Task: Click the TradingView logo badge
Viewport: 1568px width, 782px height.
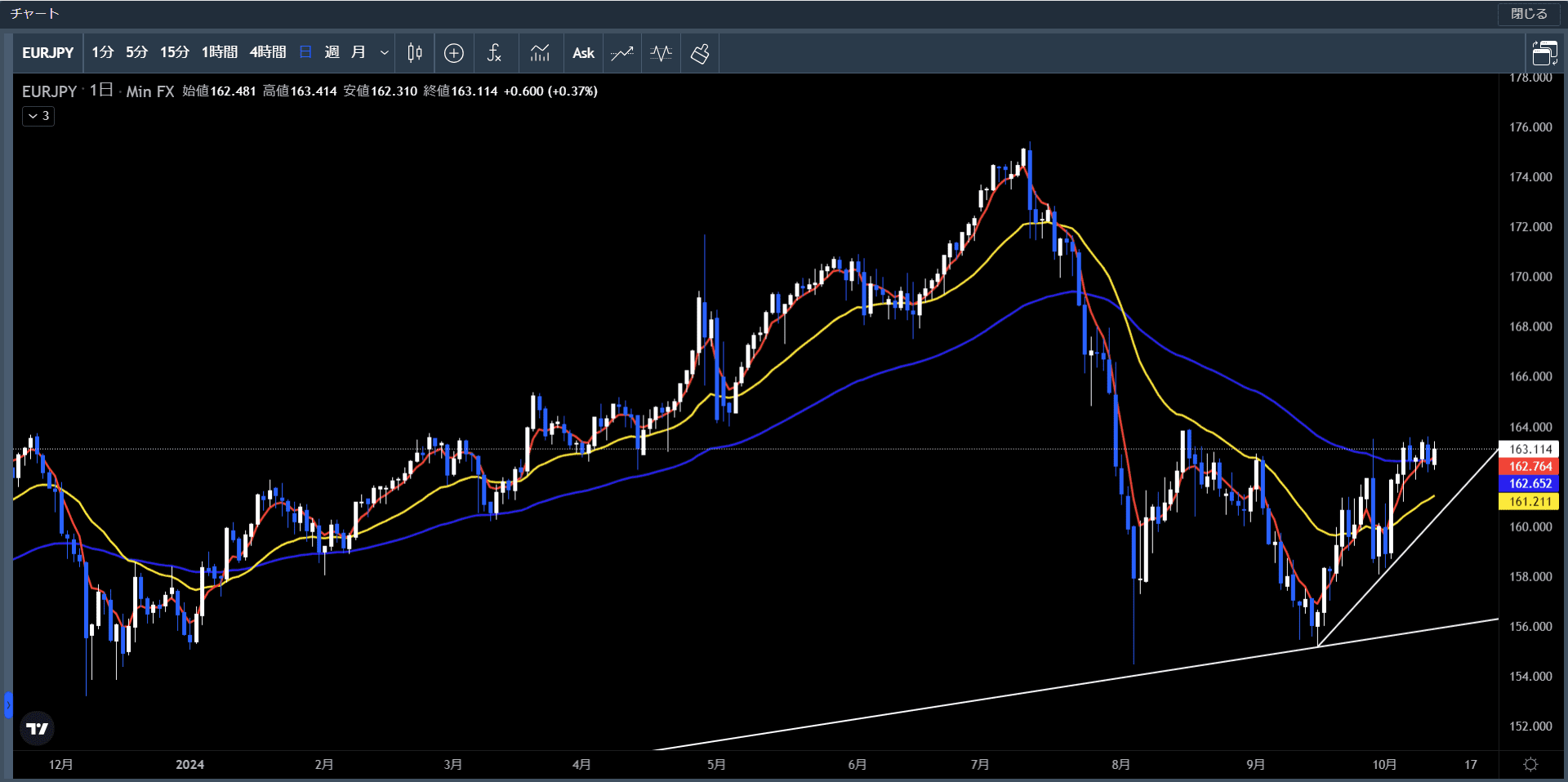Action: (37, 728)
